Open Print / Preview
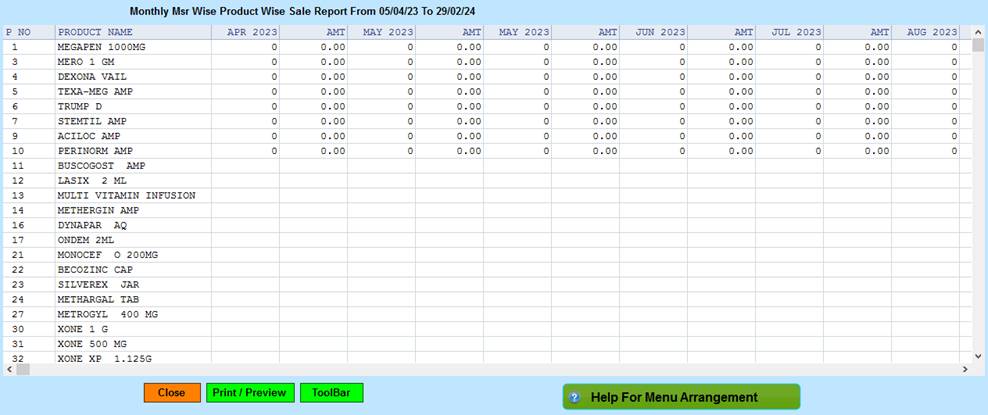The height and width of the screenshot is (415, 988). point(251,393)
